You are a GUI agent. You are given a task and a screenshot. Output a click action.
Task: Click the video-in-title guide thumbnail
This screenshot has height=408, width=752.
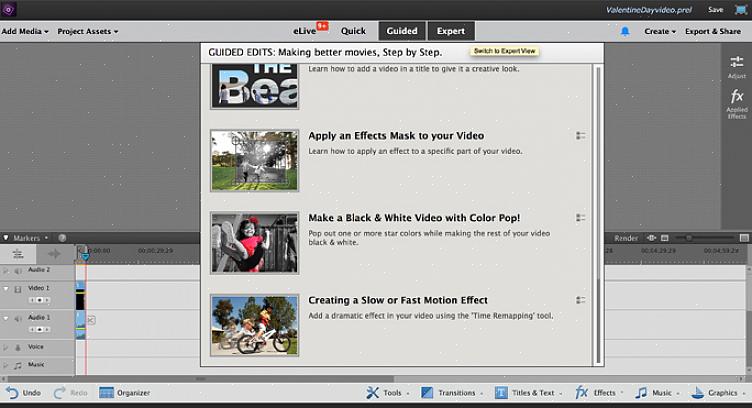(255, 86)
